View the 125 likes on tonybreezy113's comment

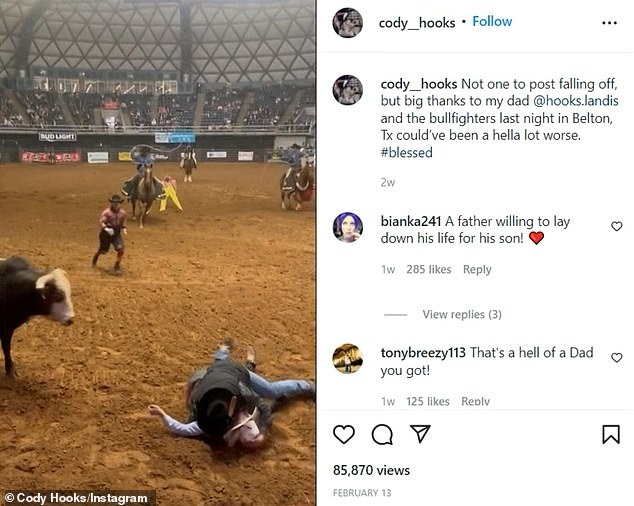point(428,401)
